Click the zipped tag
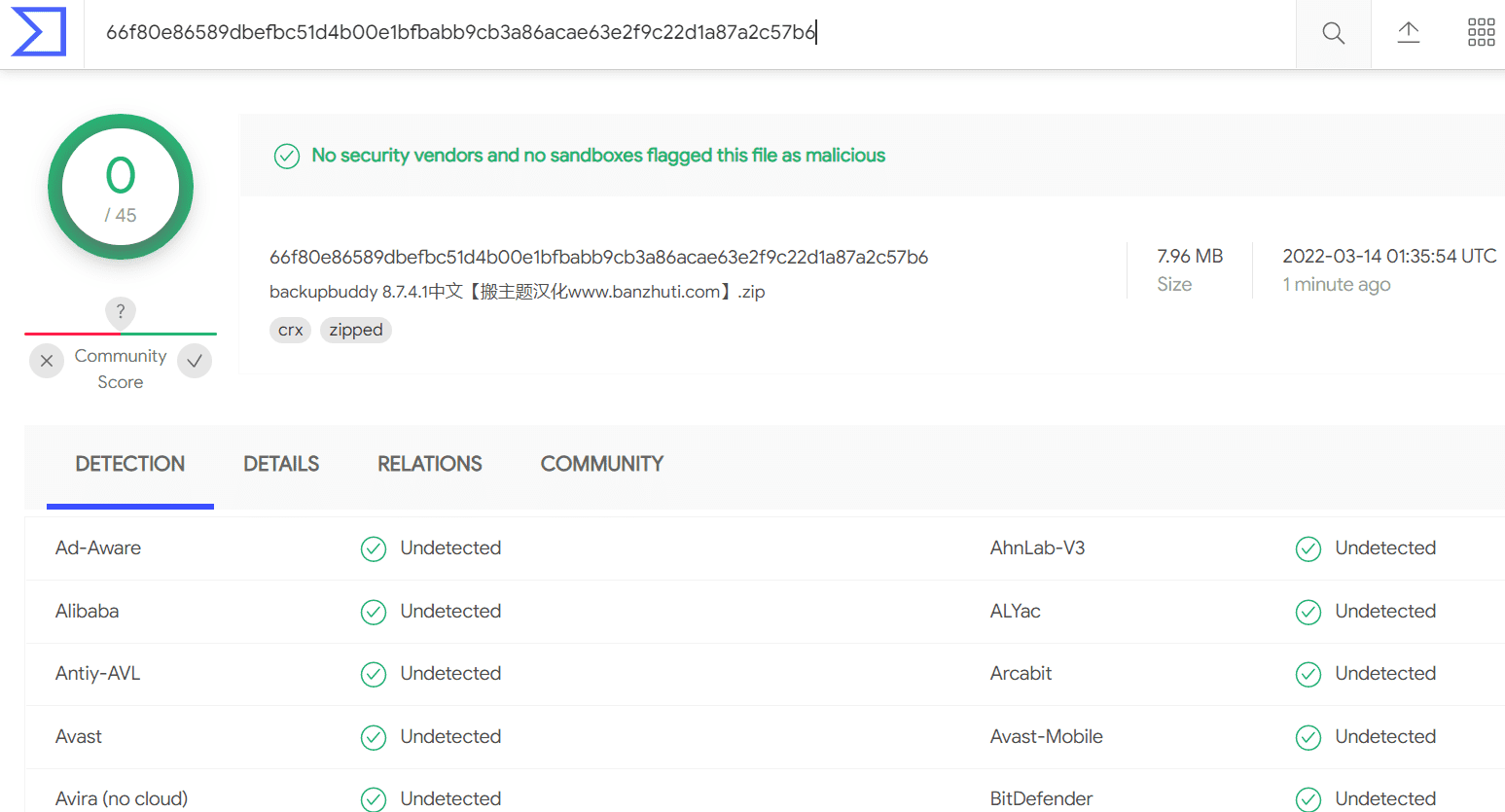 (356, 331)
